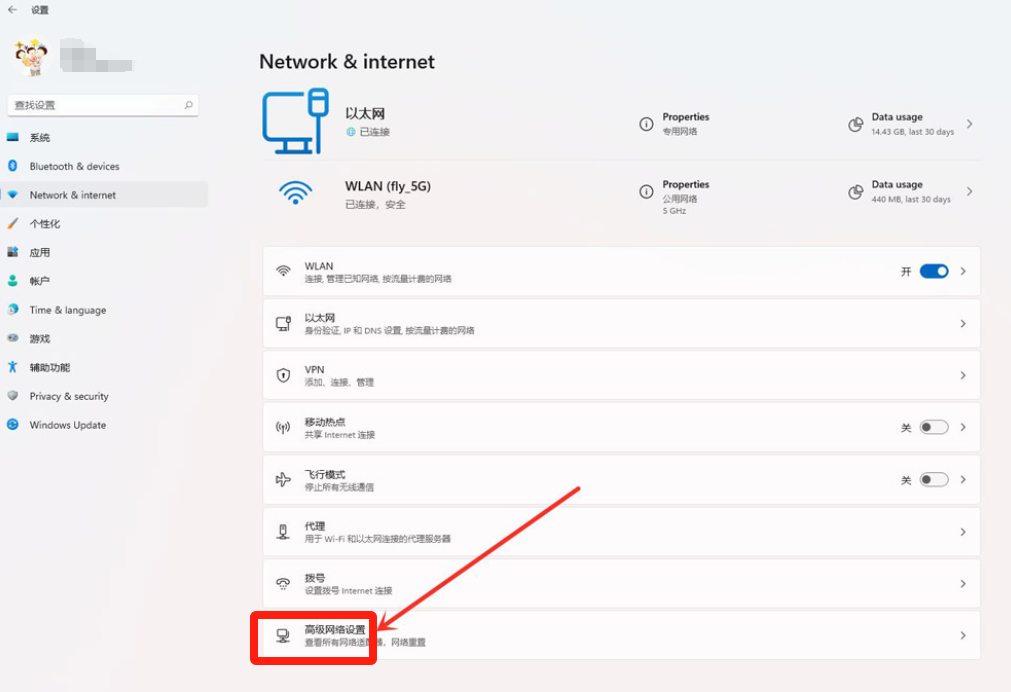The width and height of the screenshot is (1011, 692).
Task: Open the 代理 proxy settings row
Action: 622,531
